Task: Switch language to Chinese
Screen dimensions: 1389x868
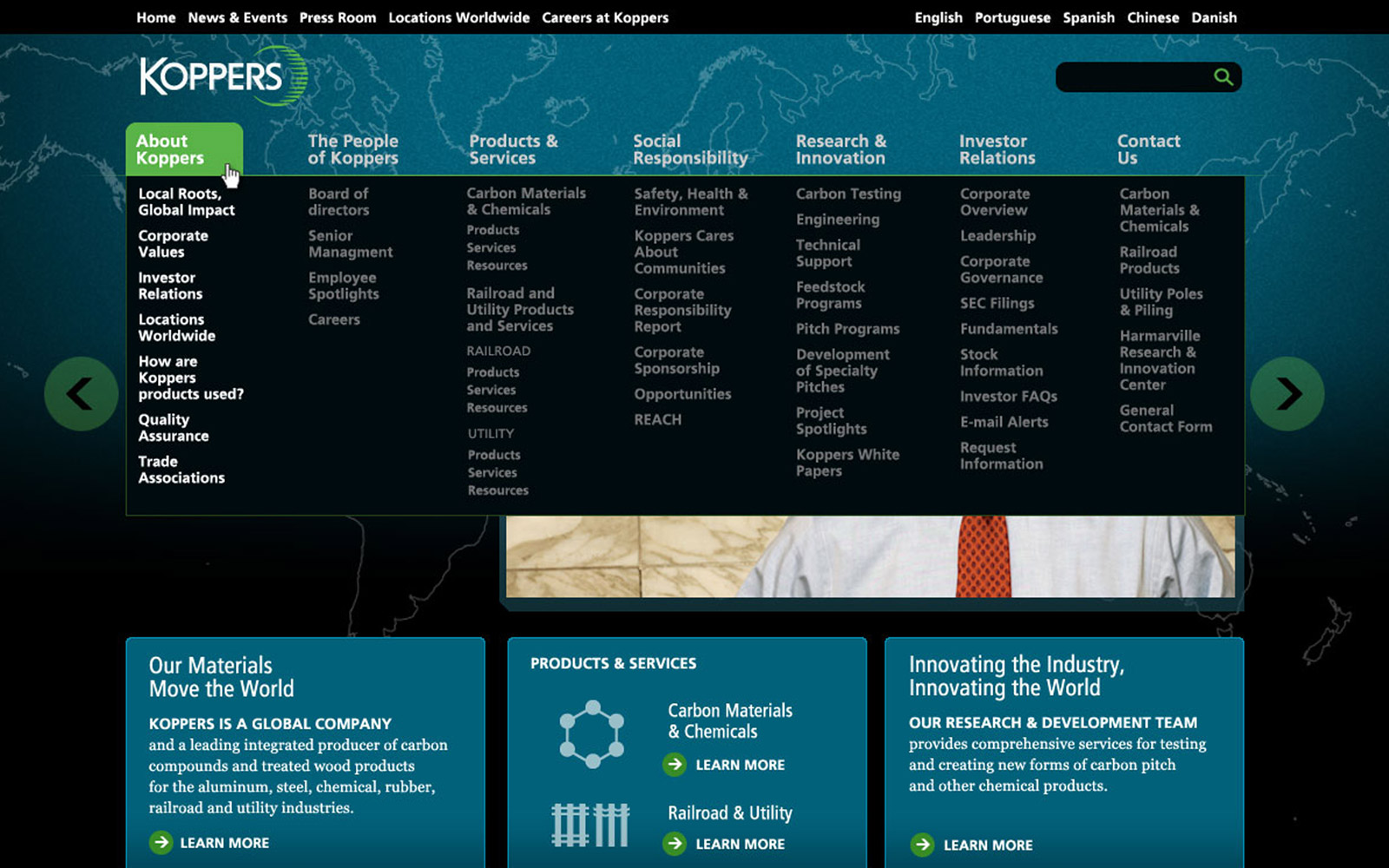Action: click(1153, 17)
